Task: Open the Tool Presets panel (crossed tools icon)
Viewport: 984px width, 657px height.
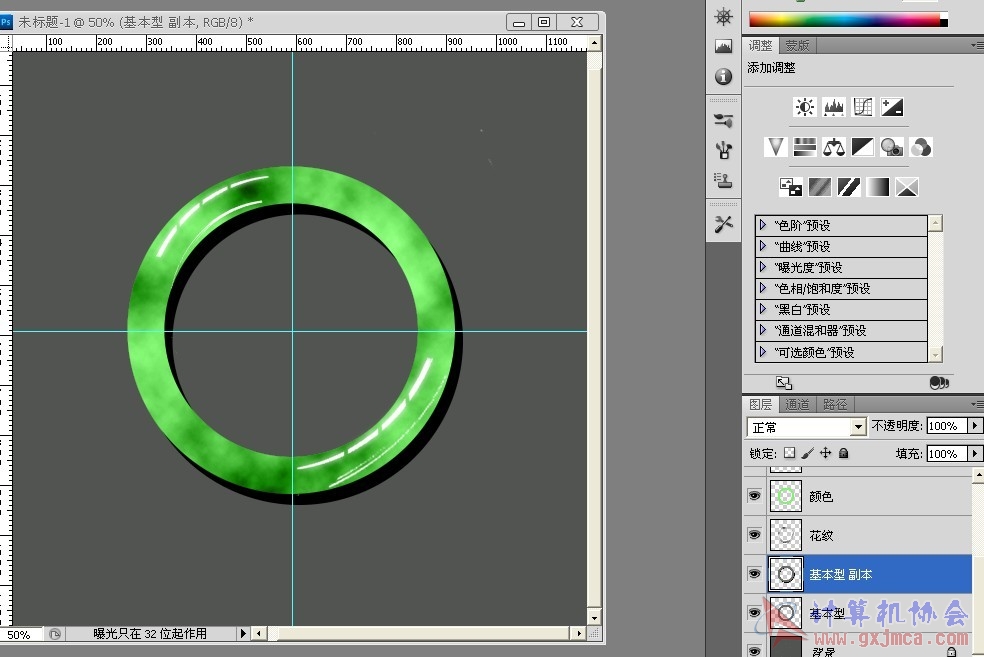Action: (724, 224)
